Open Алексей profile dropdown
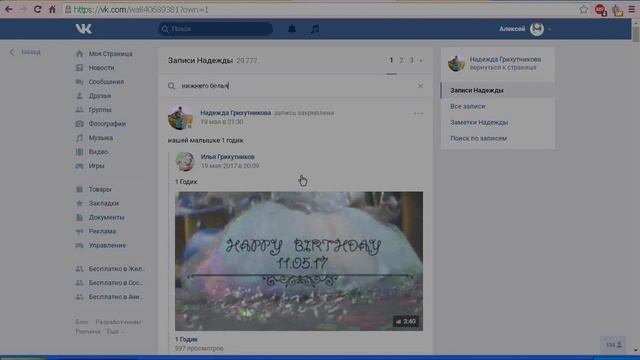Viewport: 640px width, 360px height. pos(525,29)
